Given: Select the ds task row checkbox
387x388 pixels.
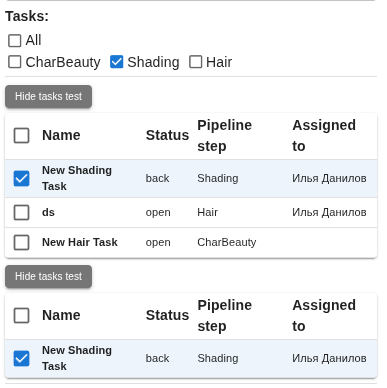Looking at the screenshot, I should [21, 212].
